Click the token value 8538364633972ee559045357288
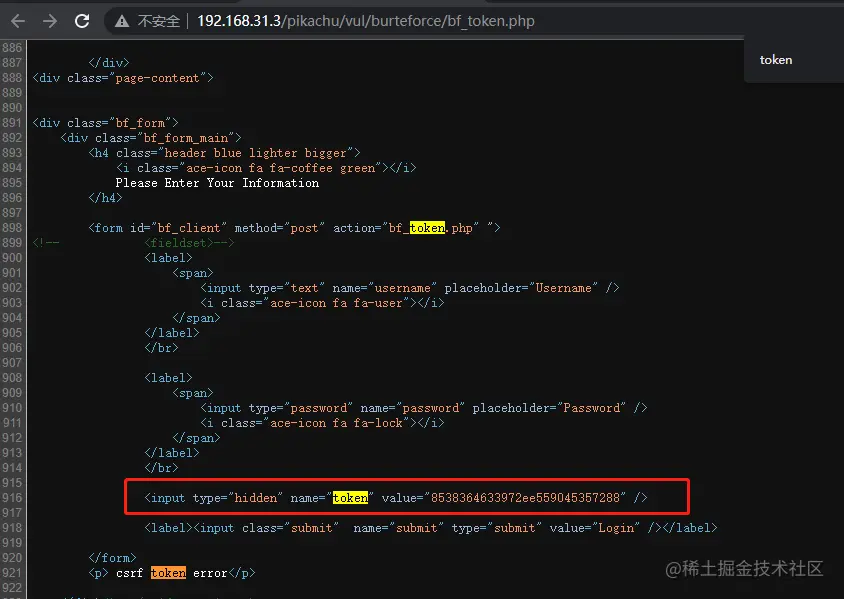Screen dimensions: 844x599 (525, 498)
